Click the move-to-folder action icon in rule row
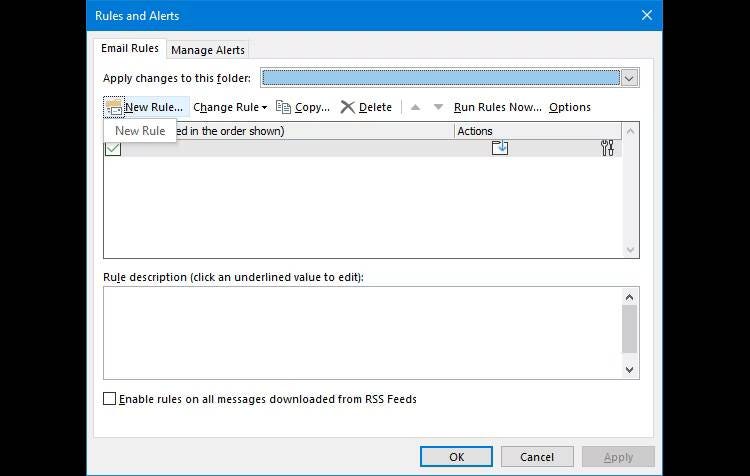750x476 pixels. click(500, 148)
